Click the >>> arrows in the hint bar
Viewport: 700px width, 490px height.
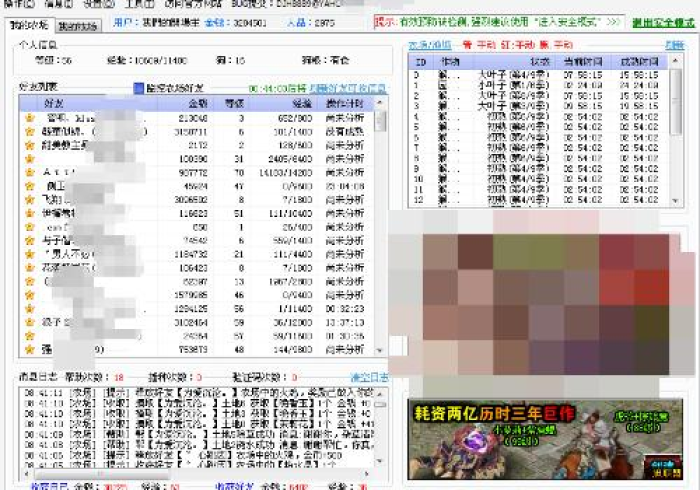click(x=613, y=21)
